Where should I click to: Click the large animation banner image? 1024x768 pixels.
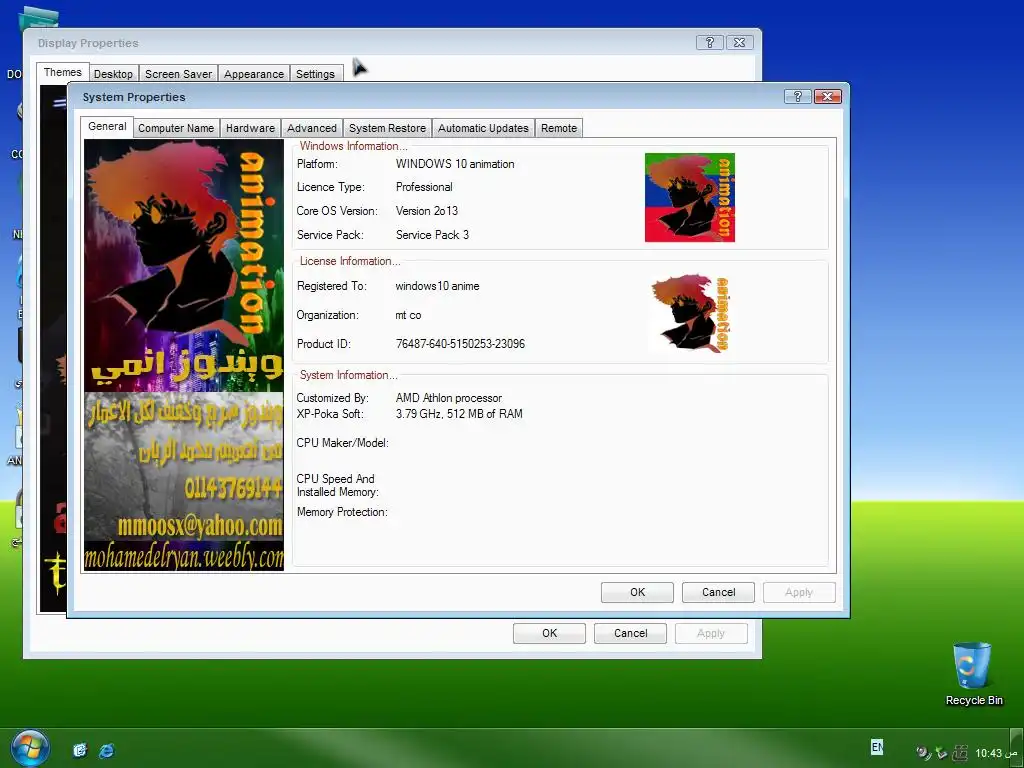(184, 355)
